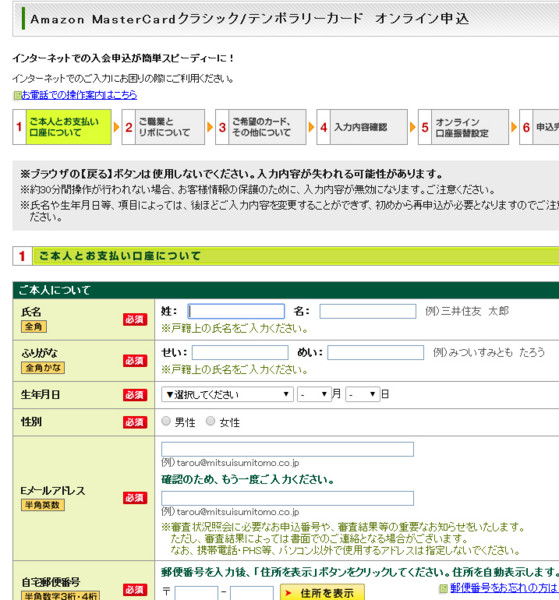
Task: Focus the first email address field
Action: click(287, 449)
